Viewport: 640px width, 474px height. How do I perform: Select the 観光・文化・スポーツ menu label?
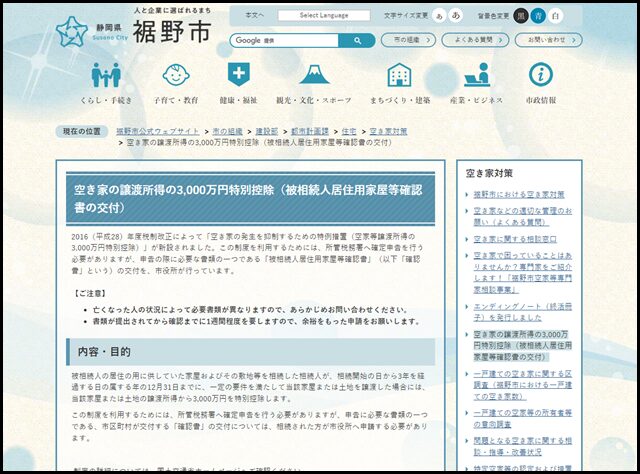coord(313,100)
